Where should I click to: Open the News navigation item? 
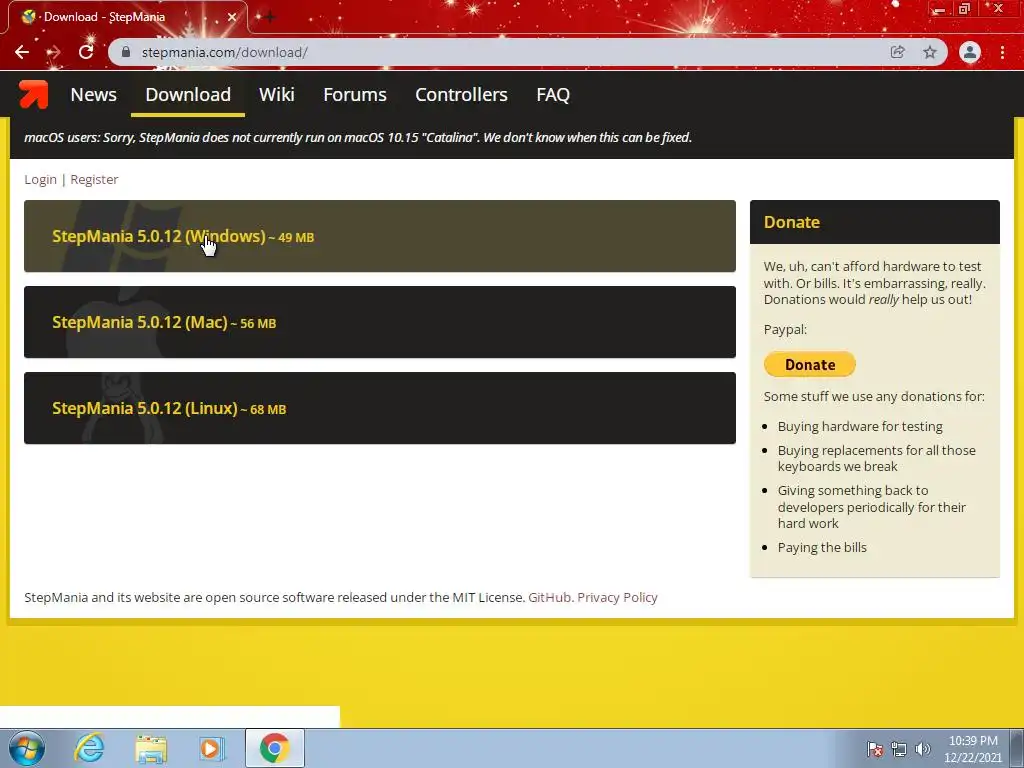pyautogui.click(x=93, y=95)
